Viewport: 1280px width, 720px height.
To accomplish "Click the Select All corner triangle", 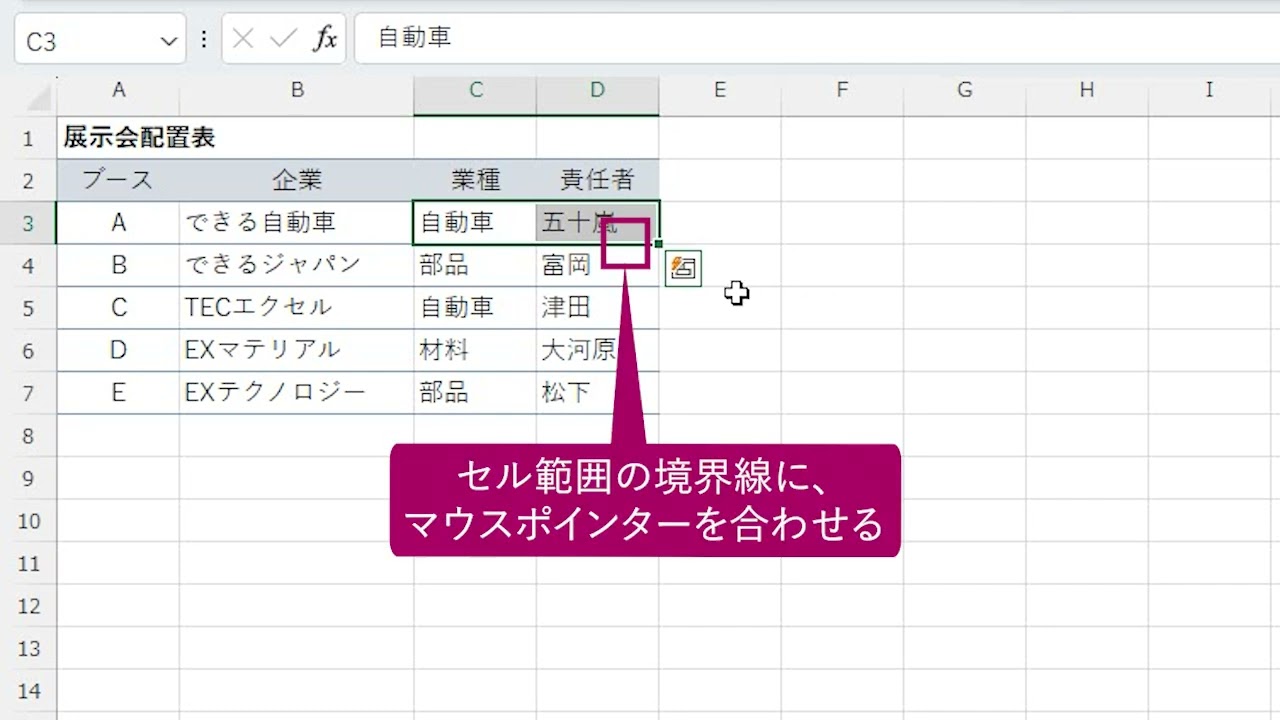I will [38, 97].
